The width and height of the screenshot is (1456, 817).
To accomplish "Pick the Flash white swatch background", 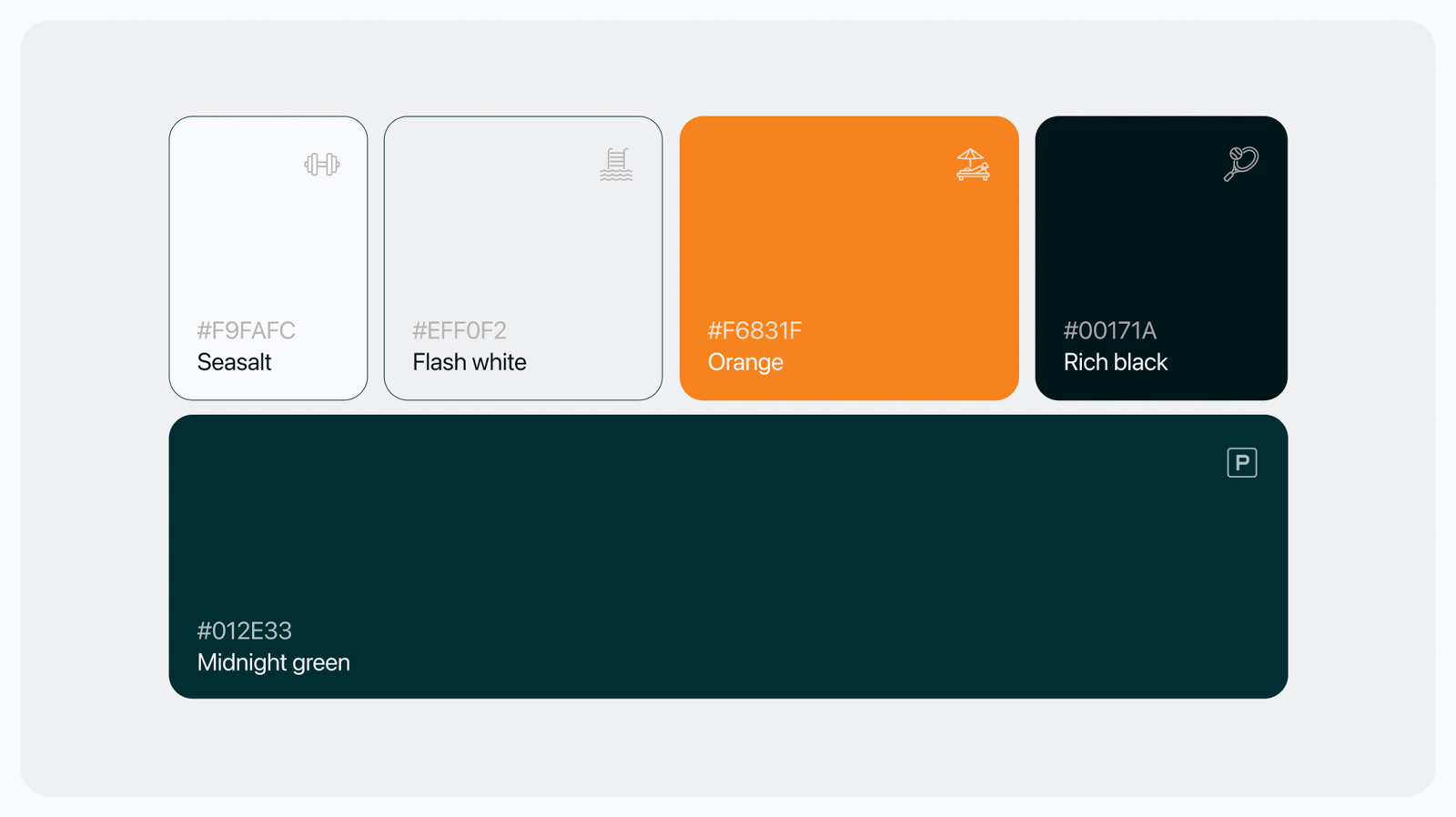I will pyautogui.click(x=522, y=246).
